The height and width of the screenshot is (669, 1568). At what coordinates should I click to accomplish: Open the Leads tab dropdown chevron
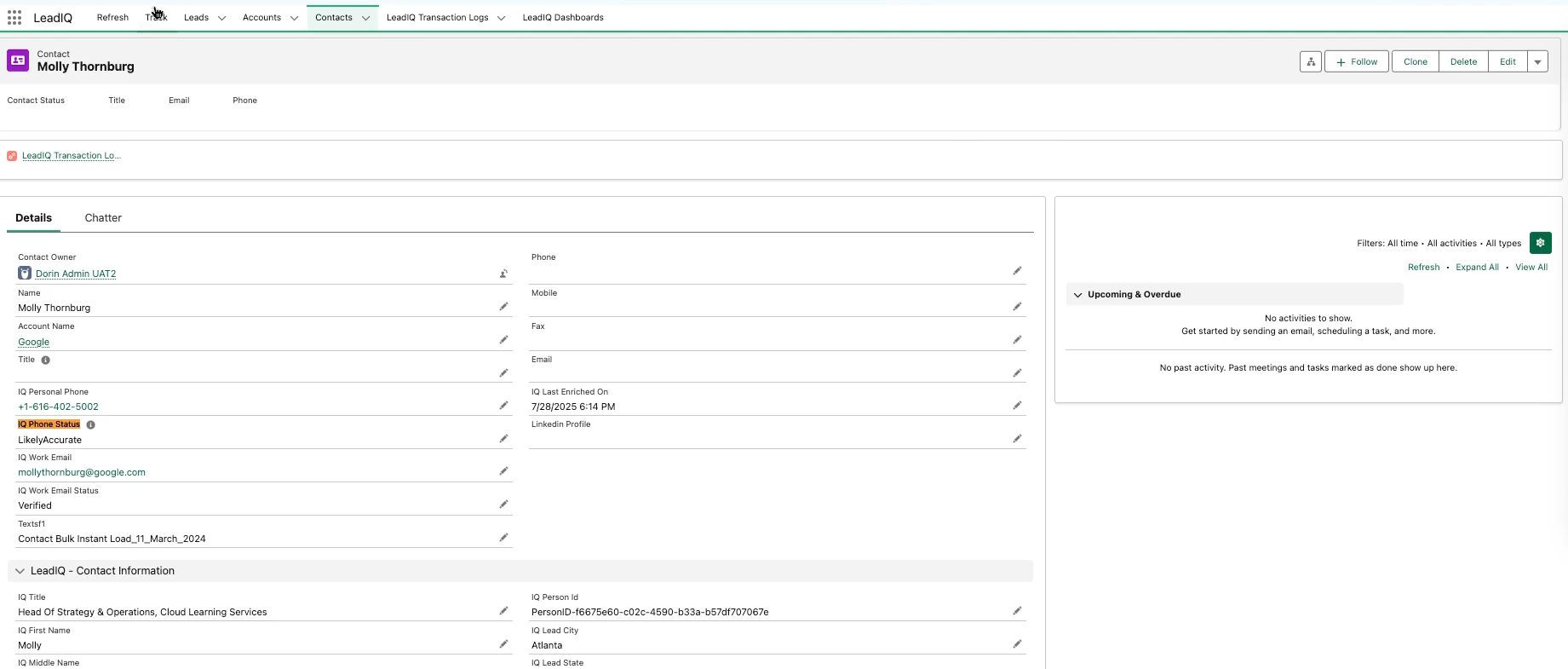(x=221, y=18)
